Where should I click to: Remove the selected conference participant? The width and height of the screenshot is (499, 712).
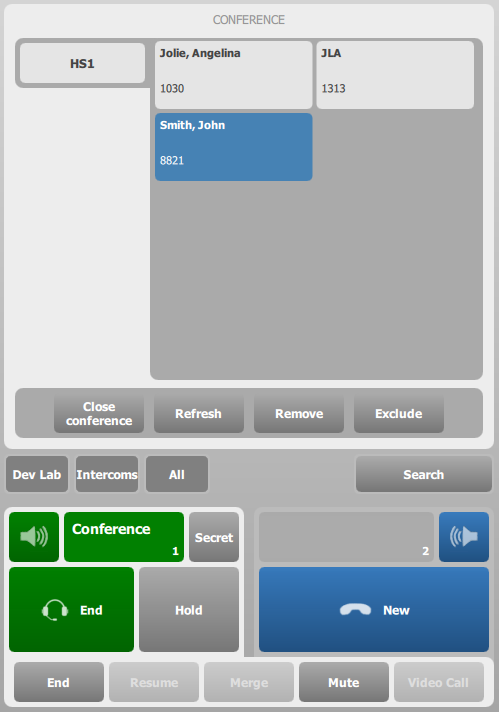(299, 413)
